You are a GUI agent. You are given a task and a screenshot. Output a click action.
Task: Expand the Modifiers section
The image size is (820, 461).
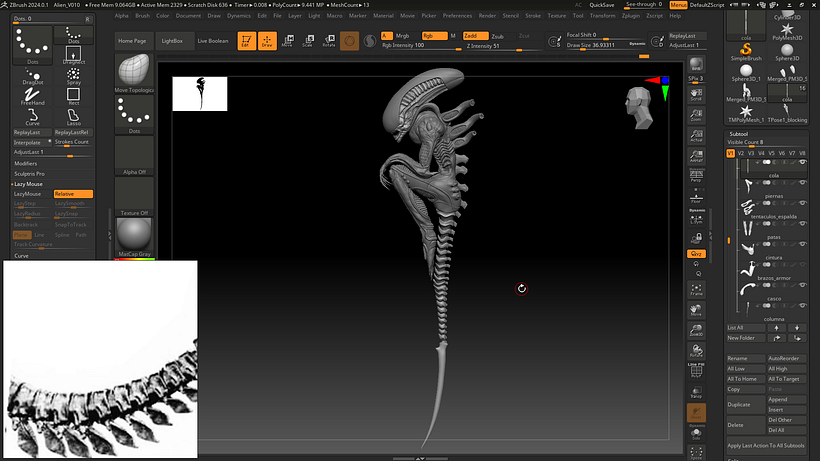tap(26, 164)
